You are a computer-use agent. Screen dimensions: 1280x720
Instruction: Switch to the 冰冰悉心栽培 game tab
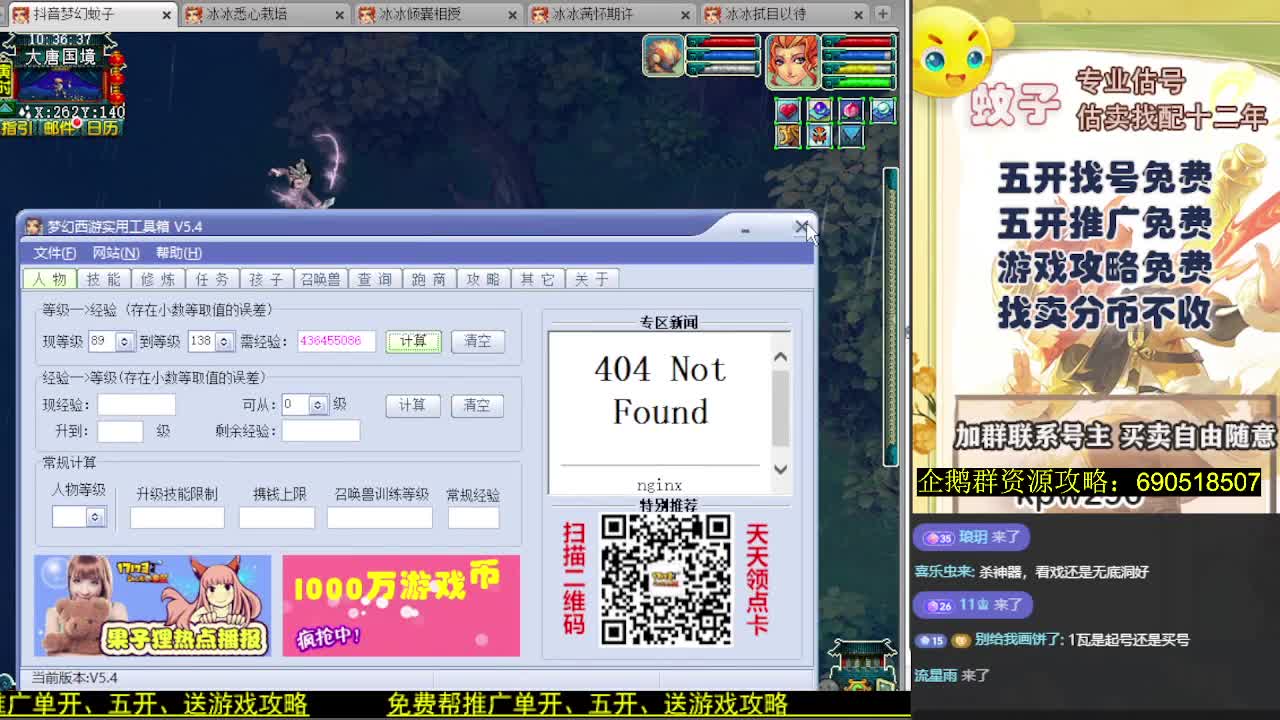tap(246, 14)
